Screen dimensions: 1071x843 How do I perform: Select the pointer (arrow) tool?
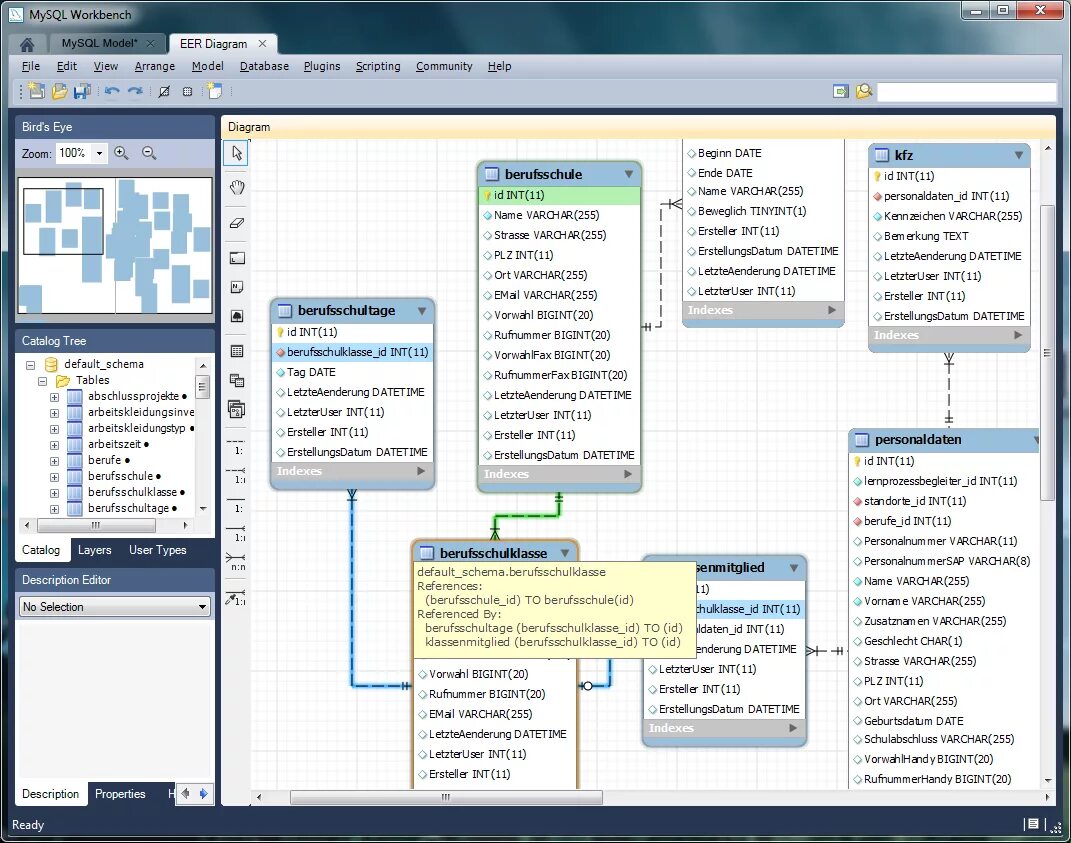(x=236, y=152)
